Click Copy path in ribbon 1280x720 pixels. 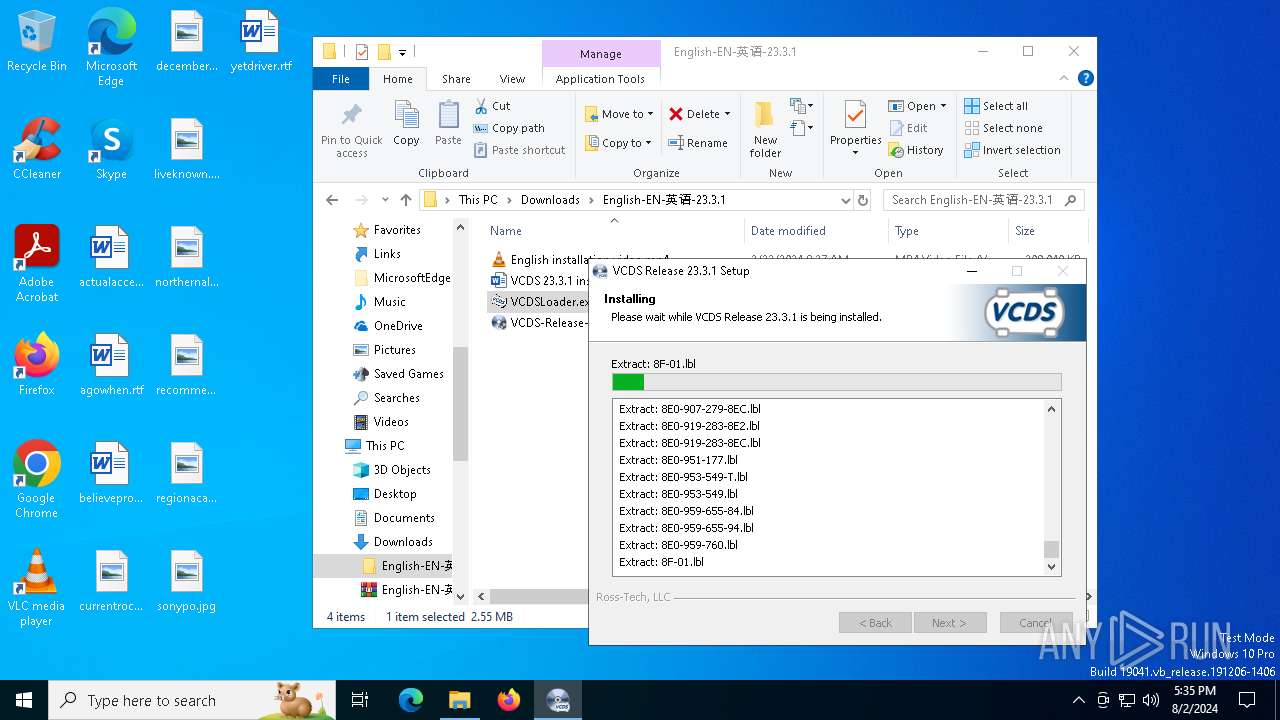pyautogui.click(x=509, y=128)
